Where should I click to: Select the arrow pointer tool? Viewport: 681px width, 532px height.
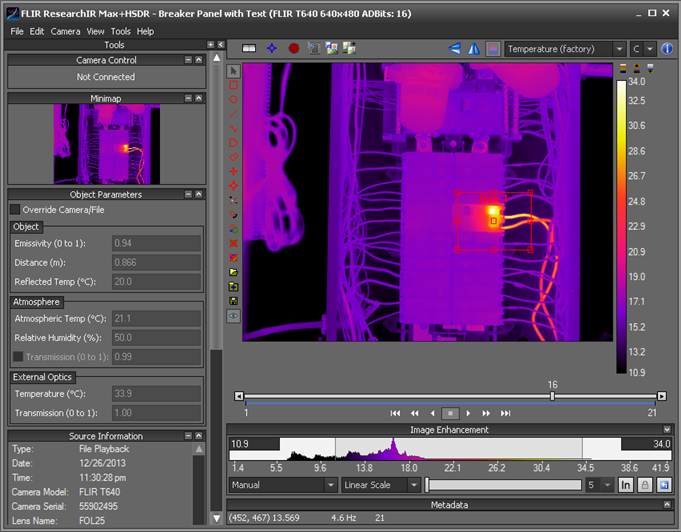point(233,71)
